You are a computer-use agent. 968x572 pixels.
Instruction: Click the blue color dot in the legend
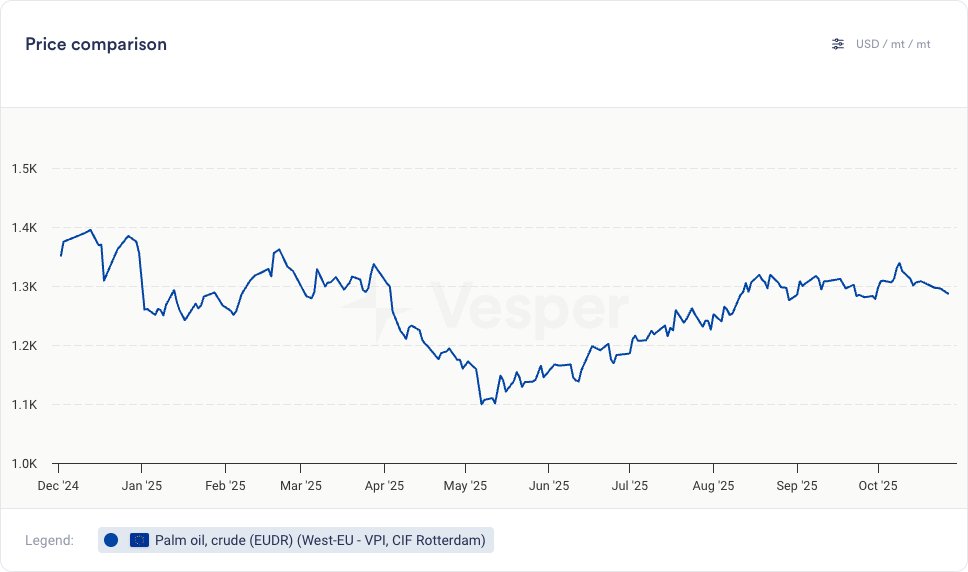pyautogui.click(x=111, y=540)
